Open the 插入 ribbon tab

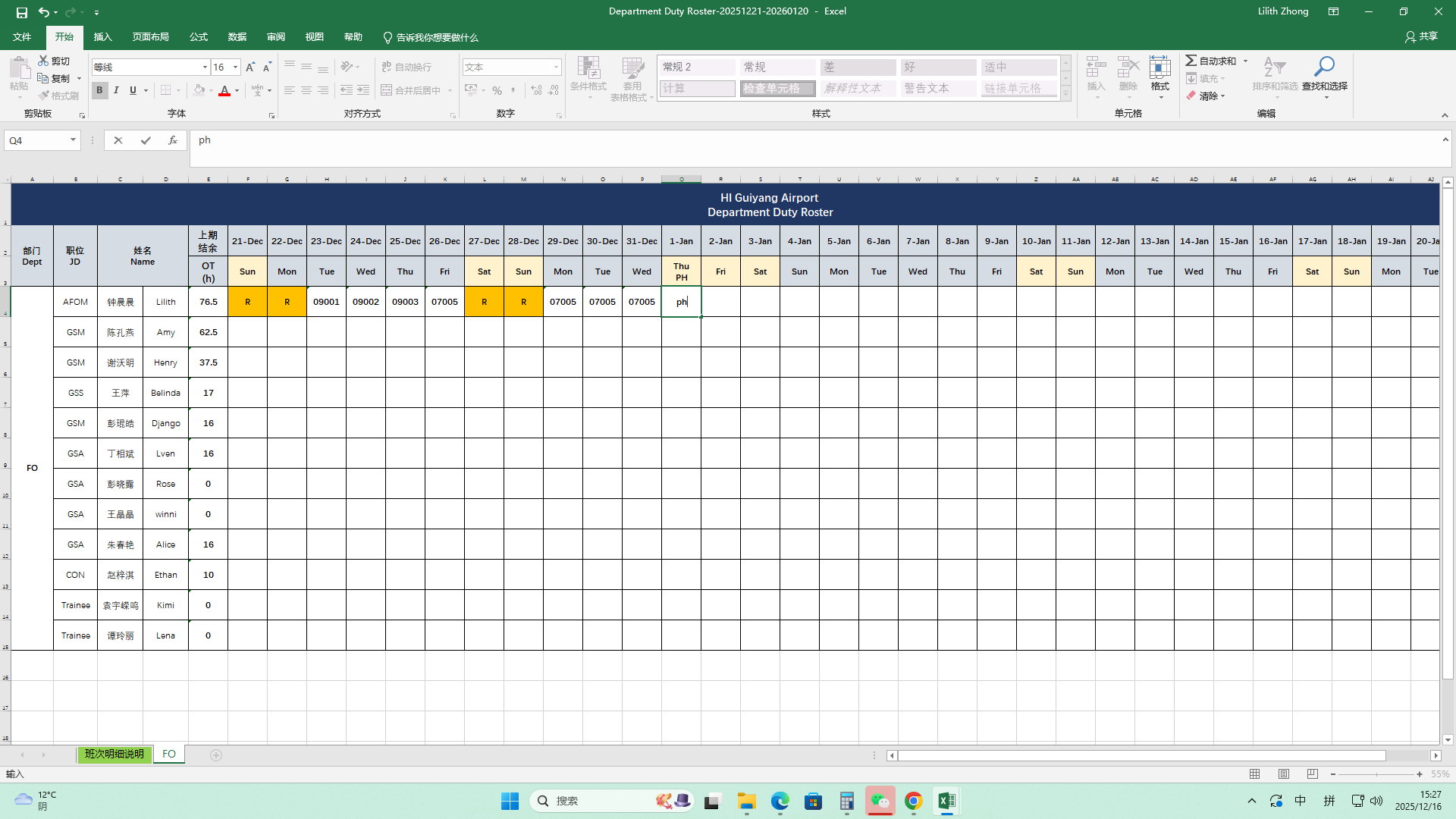tap(102, 37)
